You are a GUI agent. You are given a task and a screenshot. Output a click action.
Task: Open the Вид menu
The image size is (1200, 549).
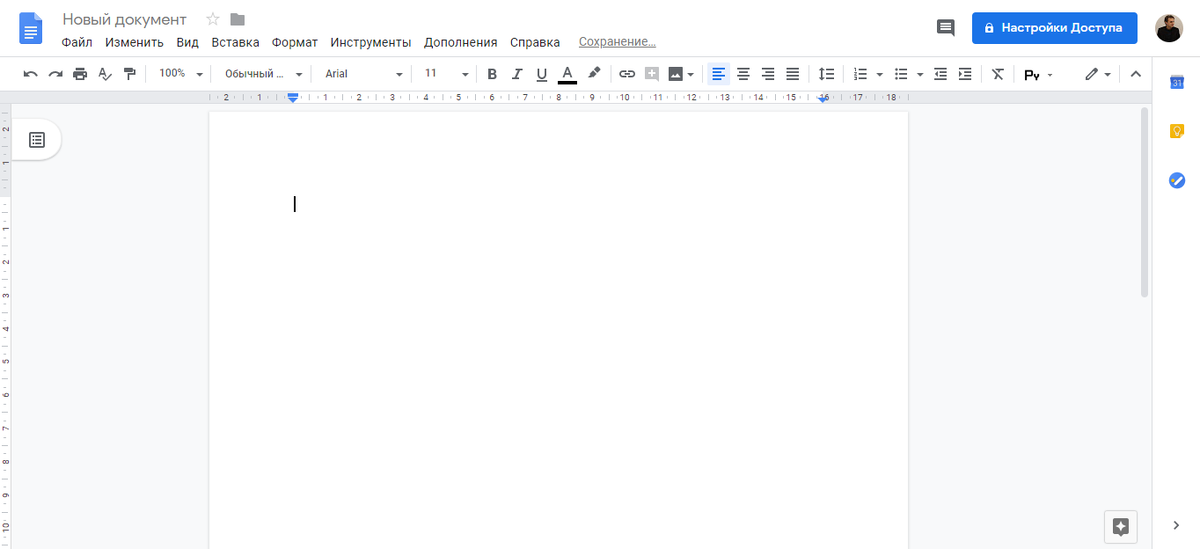click(188, 42)
